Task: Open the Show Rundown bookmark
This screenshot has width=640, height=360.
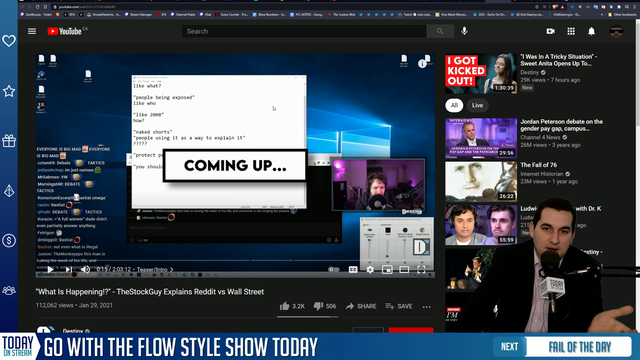Action: (x=269, y=15)
